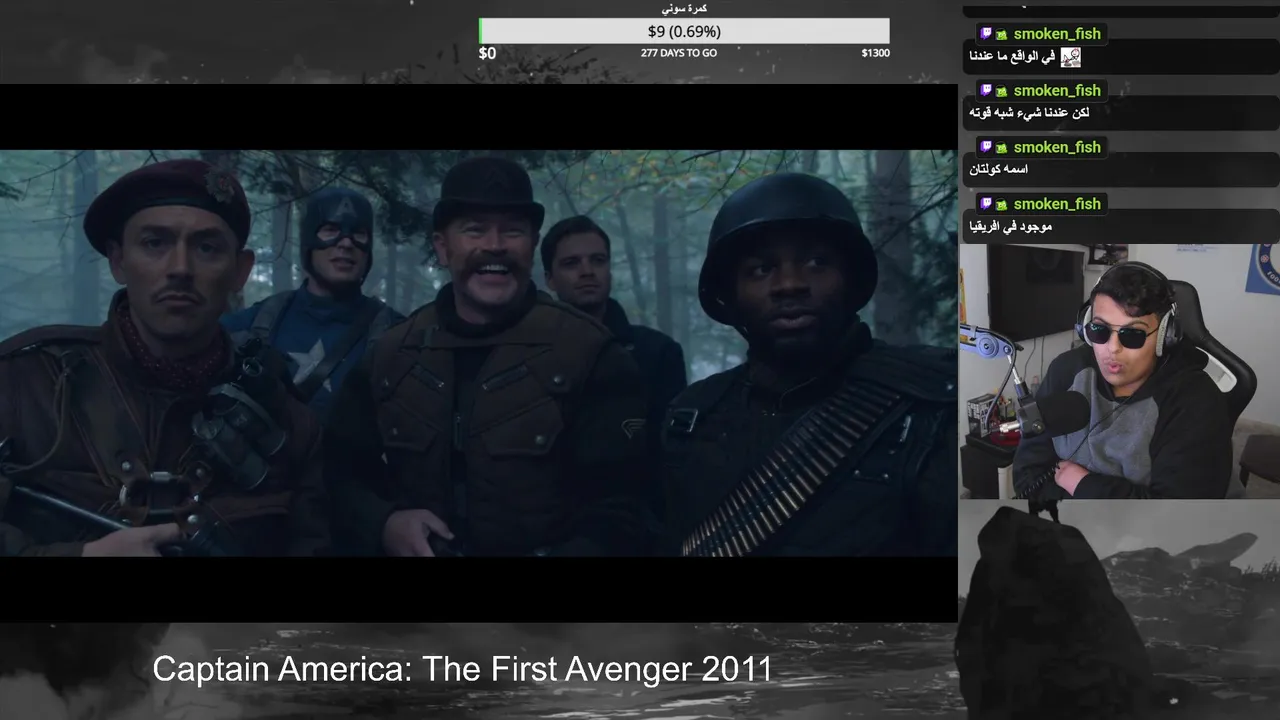This screenshot has width=1280, height=720.
Task: Click the chat message 'اسمه كولتان'
Action: click(x=998, y=170)
